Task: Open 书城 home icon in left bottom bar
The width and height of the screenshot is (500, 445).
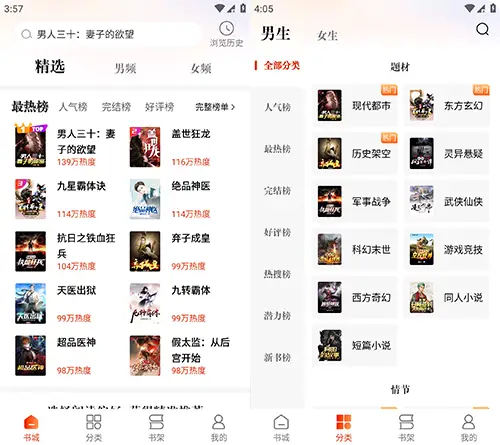Action: [31, 422]
